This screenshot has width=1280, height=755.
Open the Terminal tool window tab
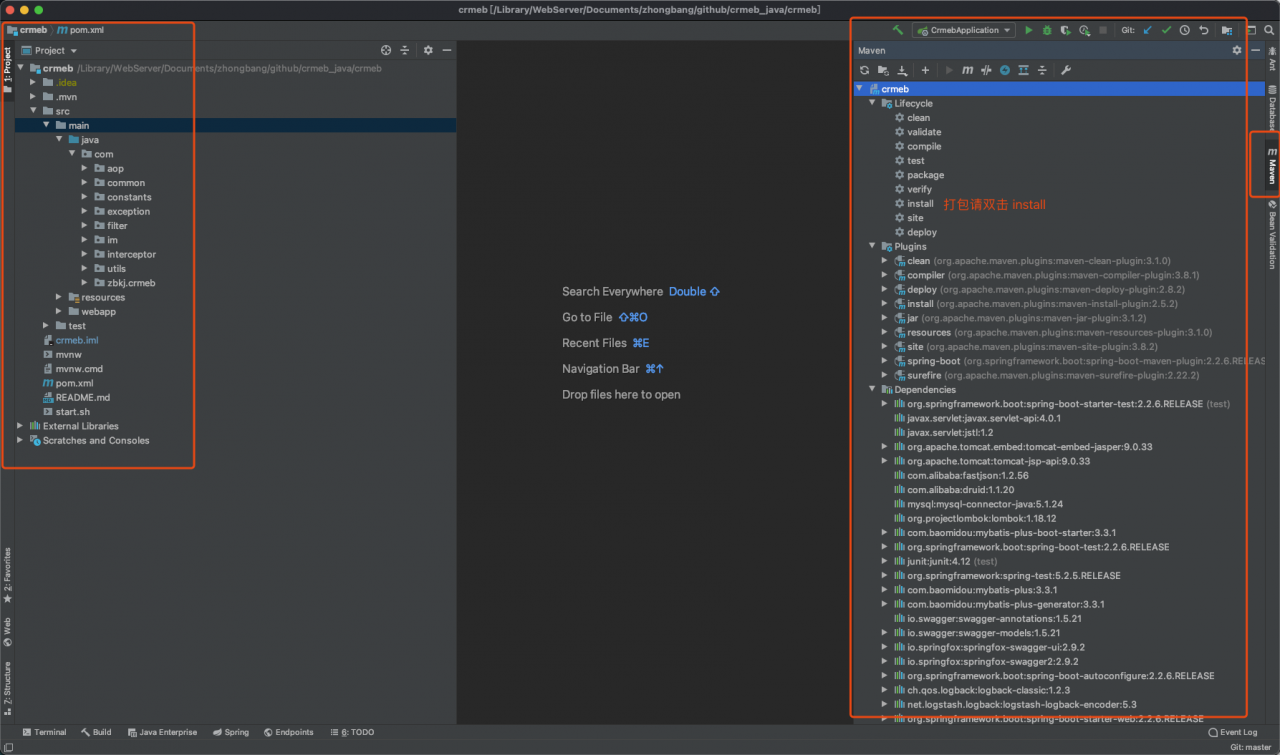[x=44, y=732]
